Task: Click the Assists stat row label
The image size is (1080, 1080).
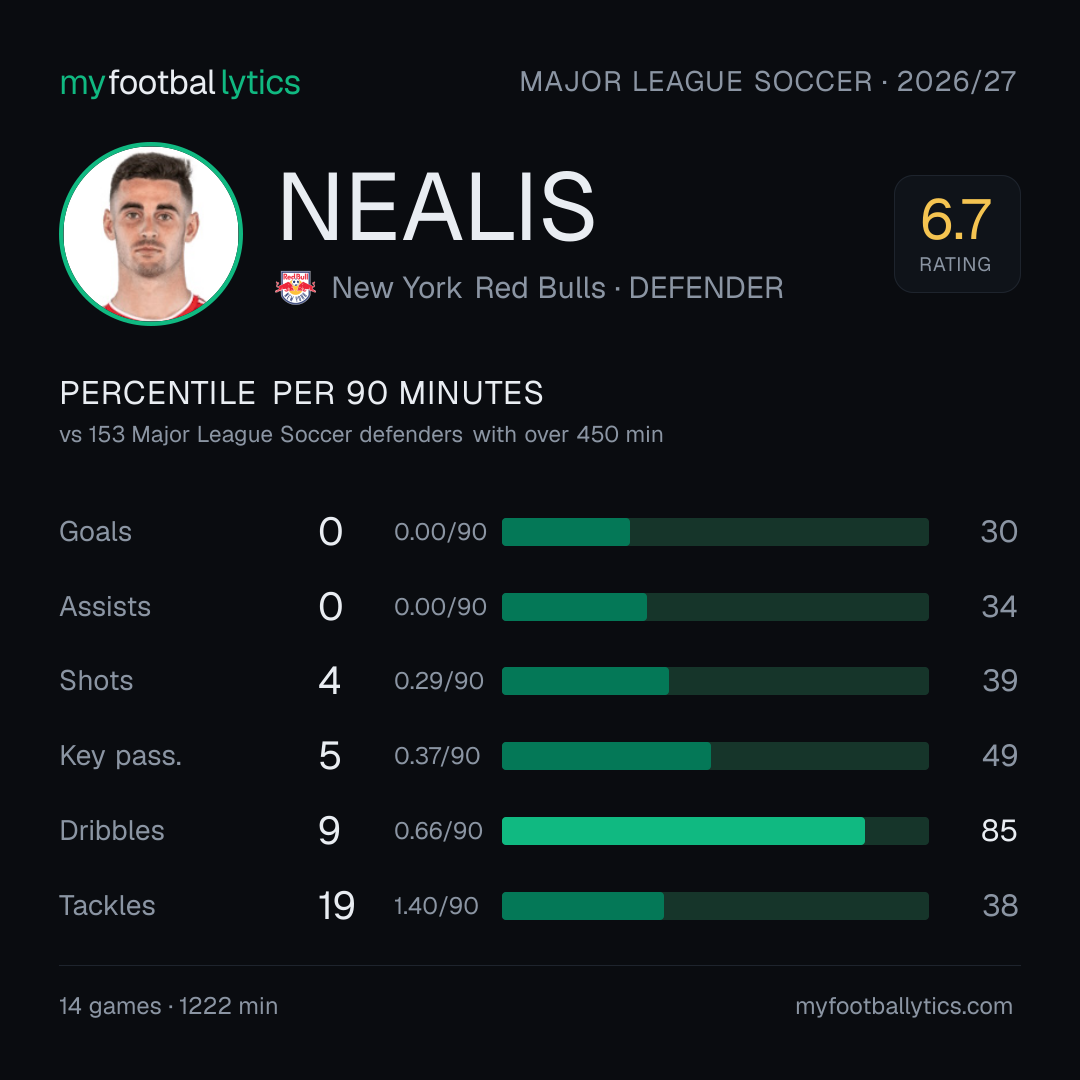Action: 105,607
